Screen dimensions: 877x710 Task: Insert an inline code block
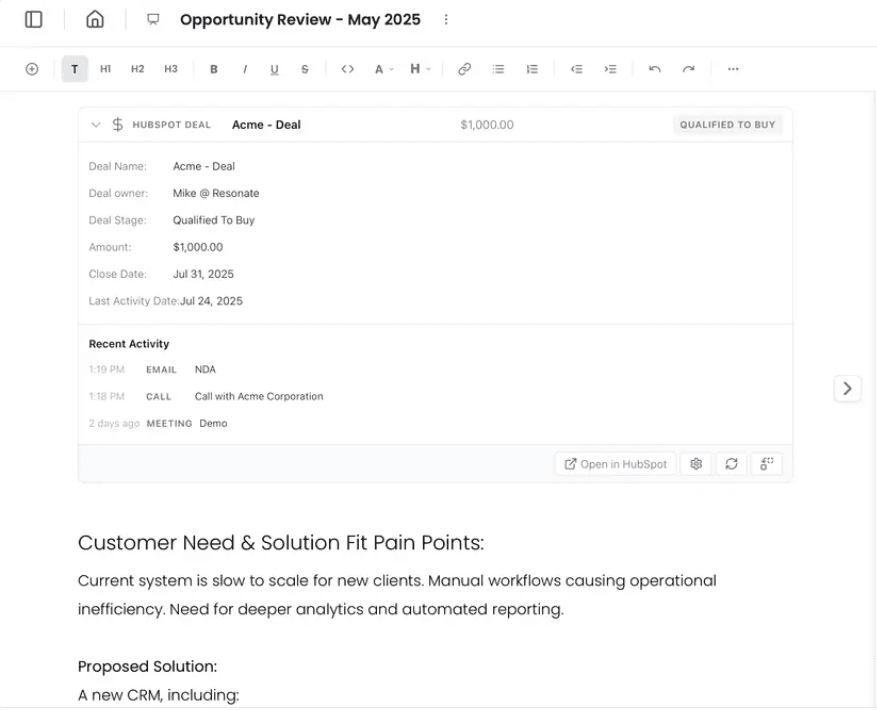coord(348,69)
